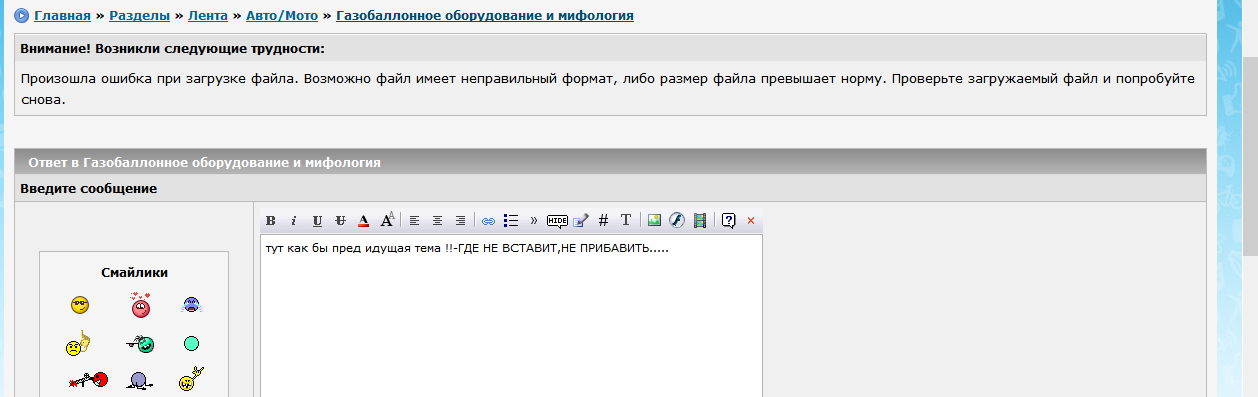Click the red X icon in editor toolbar
Screen dimensions: 1258x397
751,220
